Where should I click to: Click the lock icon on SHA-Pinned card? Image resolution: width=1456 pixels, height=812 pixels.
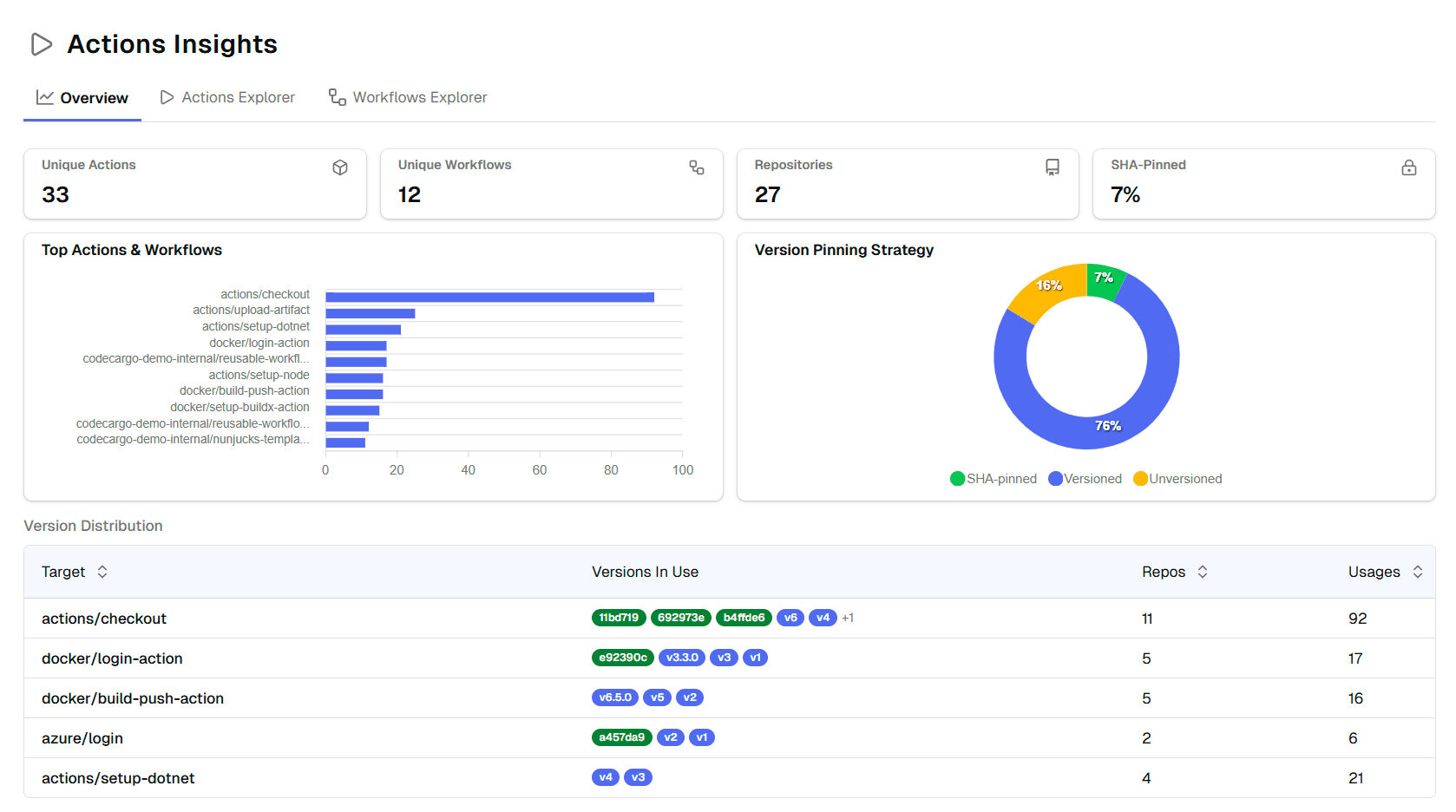(x=1408, y=167)
